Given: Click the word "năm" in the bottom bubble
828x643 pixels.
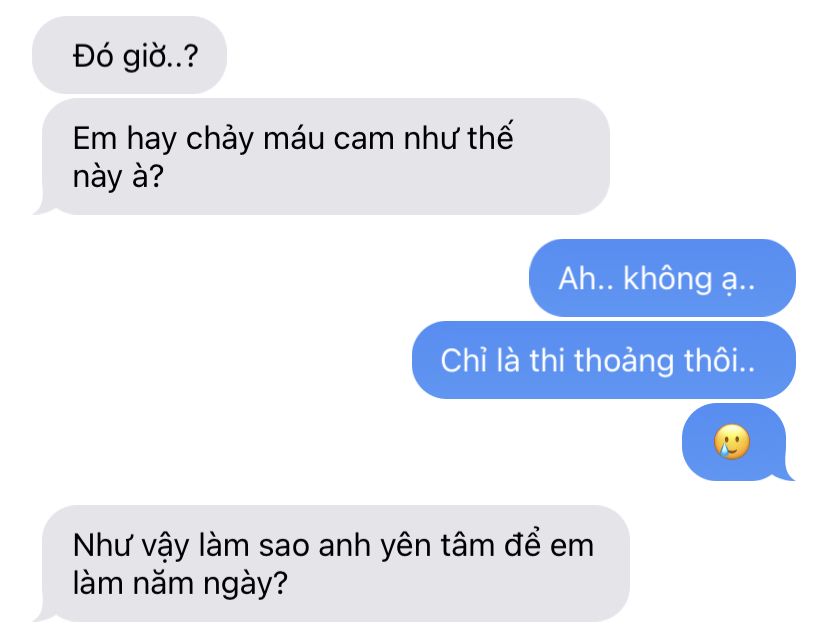Looking at the screenshot, I should click(x=163, y=583).
